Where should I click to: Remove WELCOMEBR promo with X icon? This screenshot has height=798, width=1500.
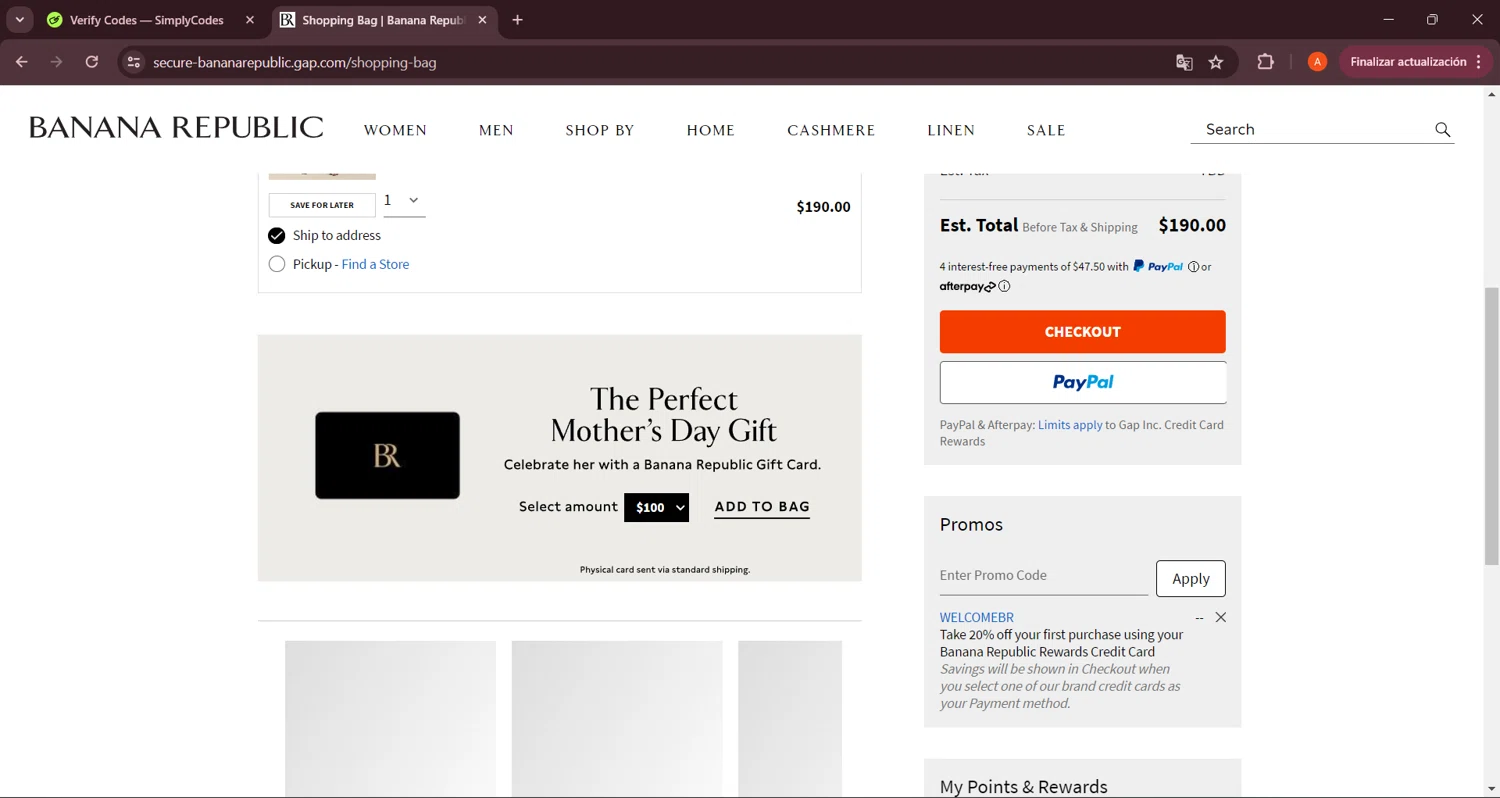point(1220,617)
